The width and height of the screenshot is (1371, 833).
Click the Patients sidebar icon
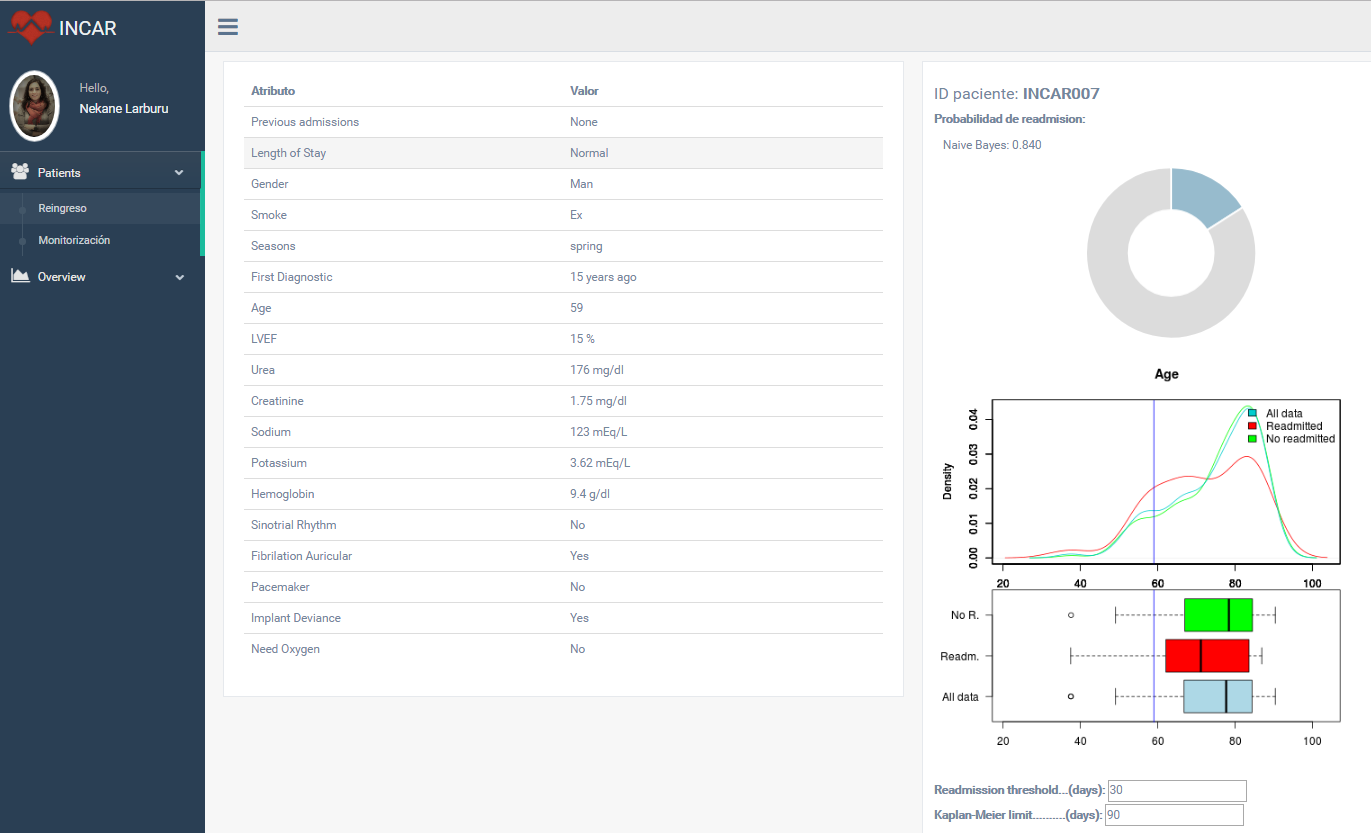point(19,171)
